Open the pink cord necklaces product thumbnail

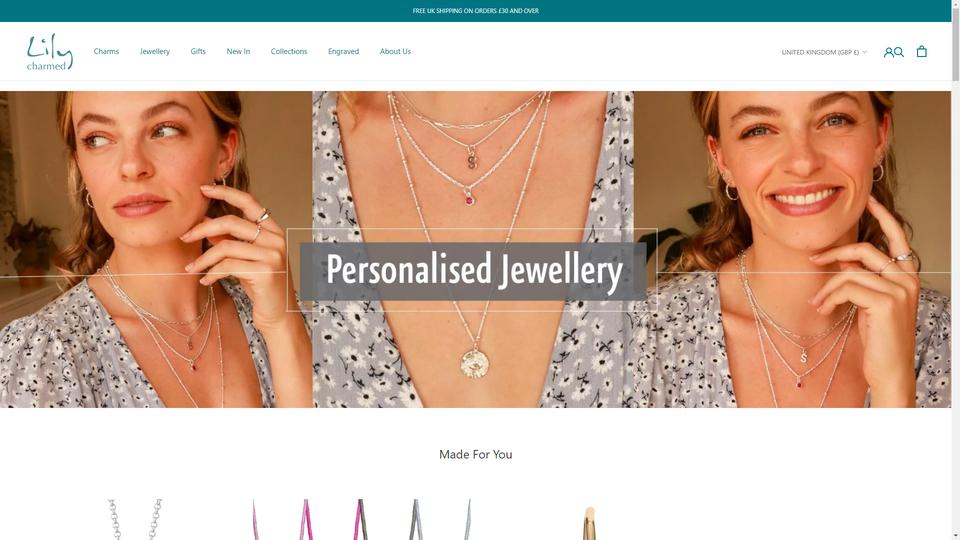[x=361, y=519]
